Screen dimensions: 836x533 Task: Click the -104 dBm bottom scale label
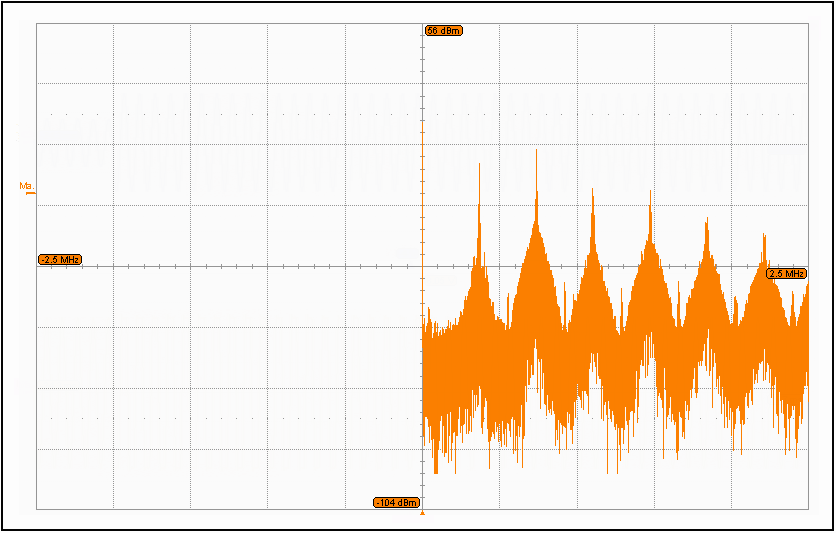point(397,502)
